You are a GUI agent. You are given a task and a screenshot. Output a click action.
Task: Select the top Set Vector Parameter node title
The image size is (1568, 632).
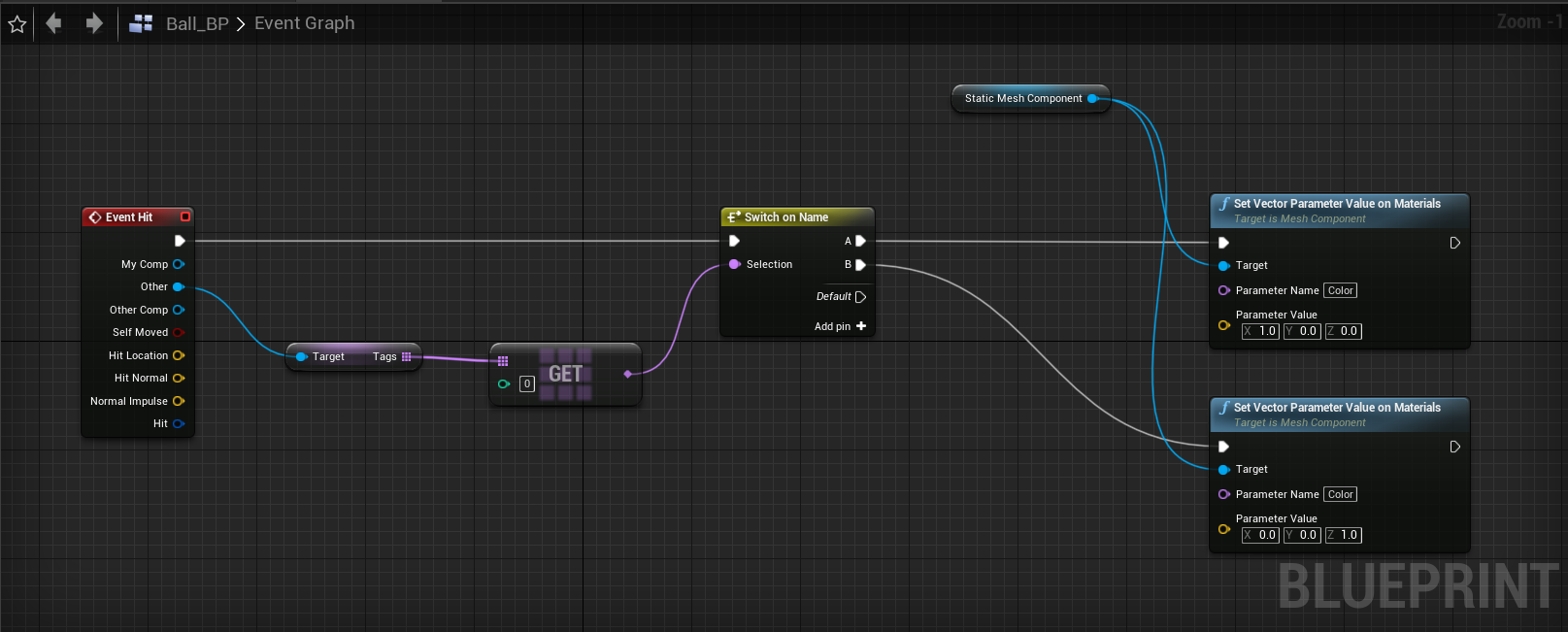pos(1337,204)
